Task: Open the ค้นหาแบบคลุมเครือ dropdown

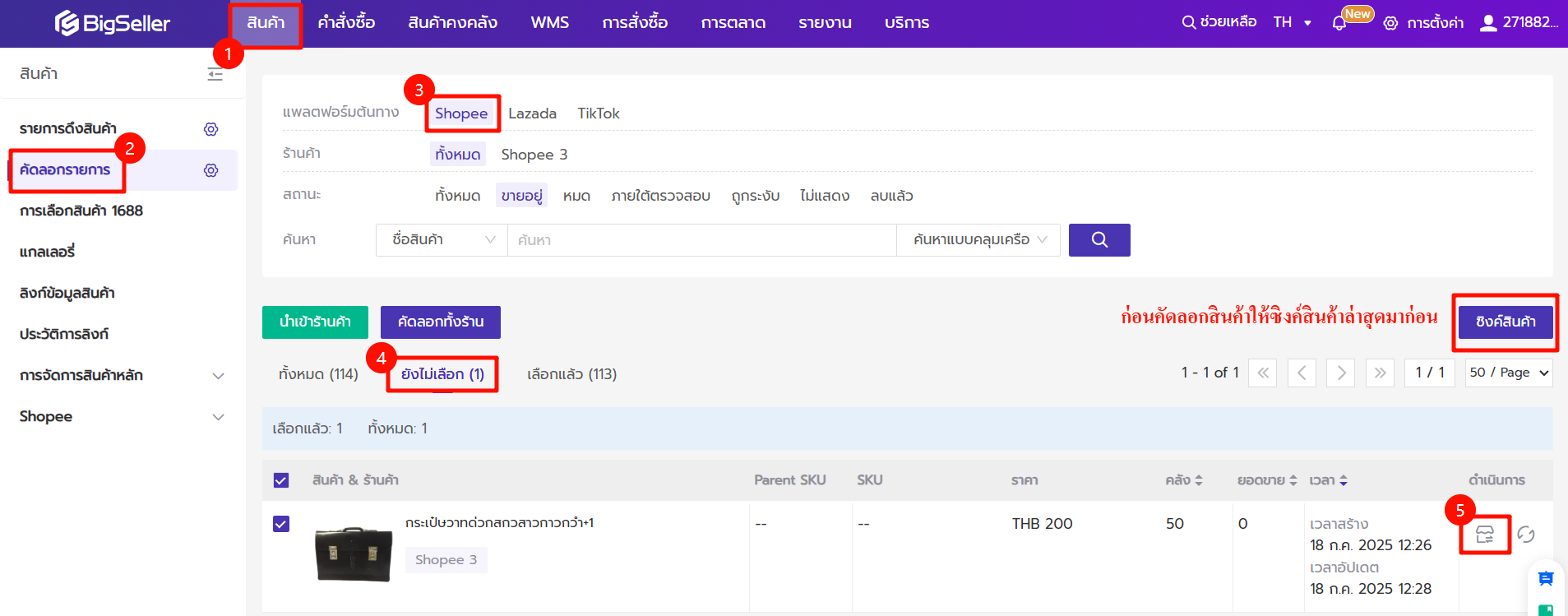Action: pyautogui.click(x=978, y=240)
